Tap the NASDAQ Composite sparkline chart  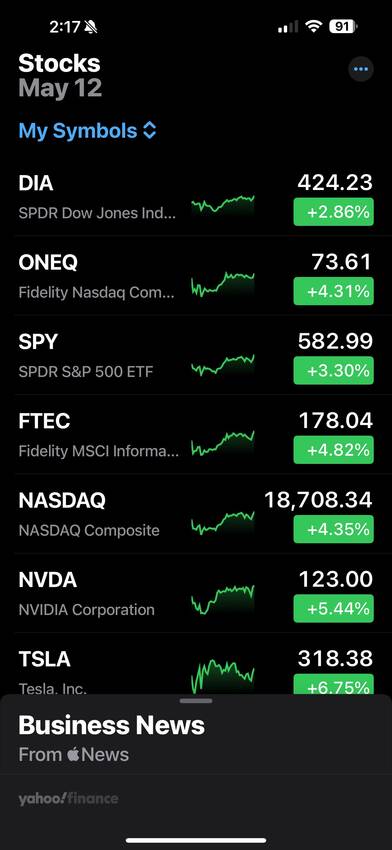pos(223,523)
